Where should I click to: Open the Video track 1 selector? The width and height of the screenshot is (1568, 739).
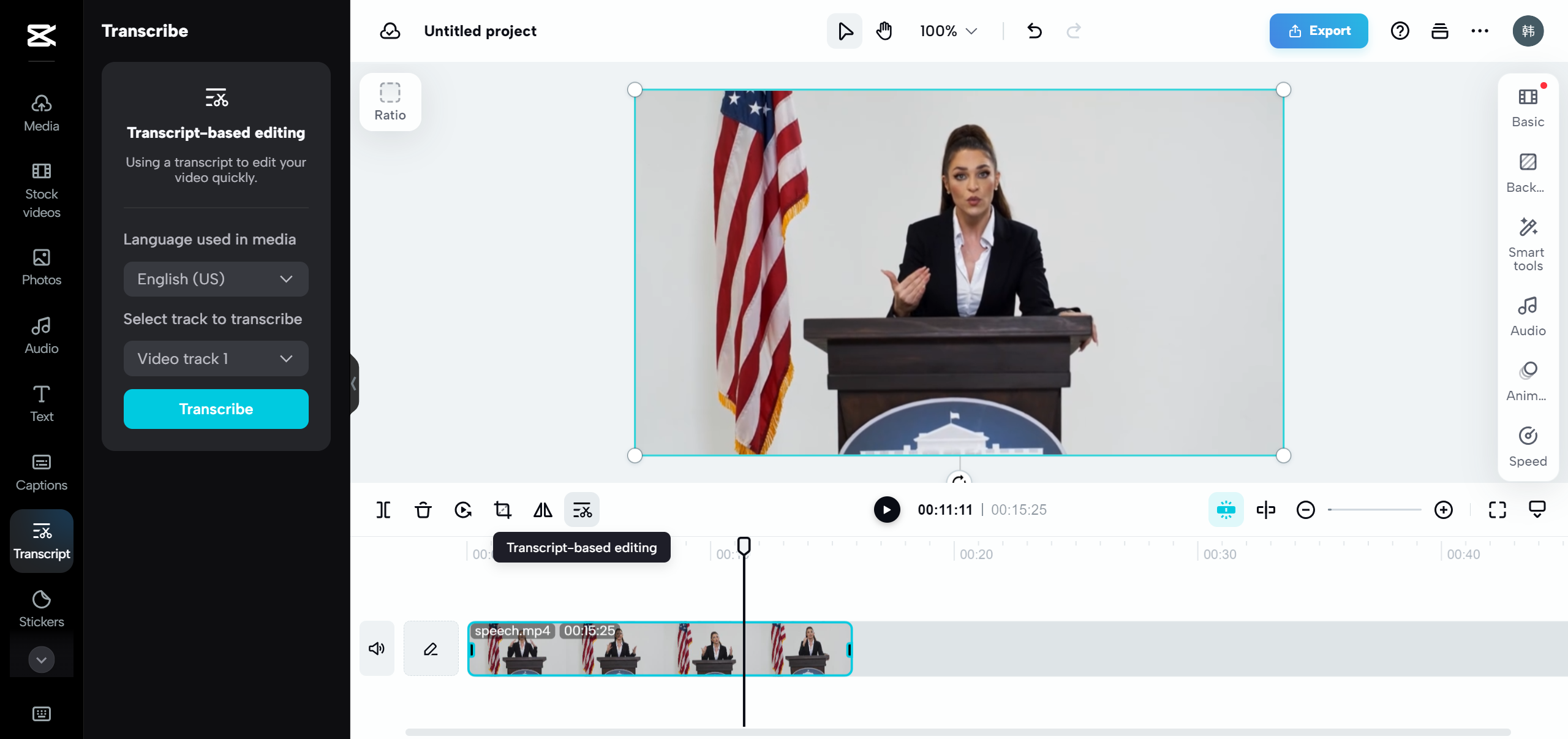coord(216,358)
